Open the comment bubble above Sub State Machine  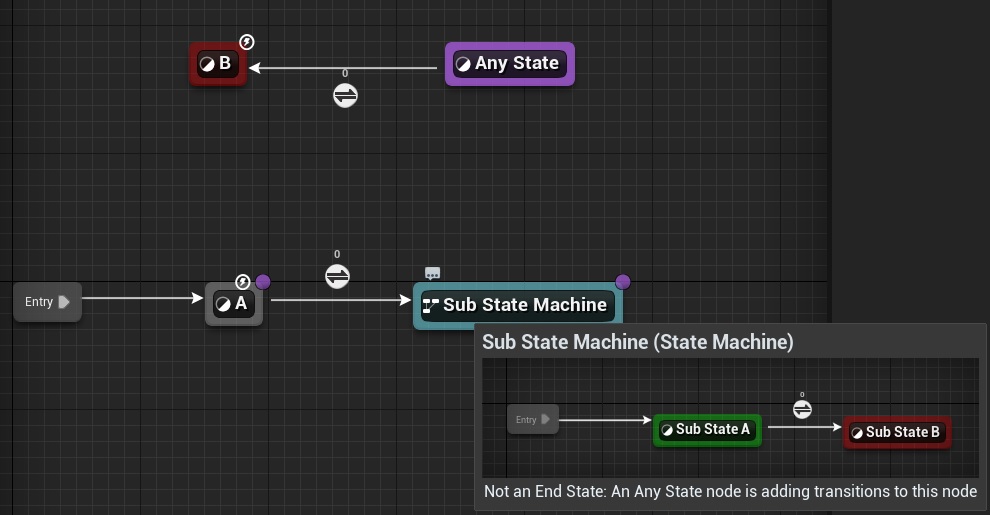432,273
